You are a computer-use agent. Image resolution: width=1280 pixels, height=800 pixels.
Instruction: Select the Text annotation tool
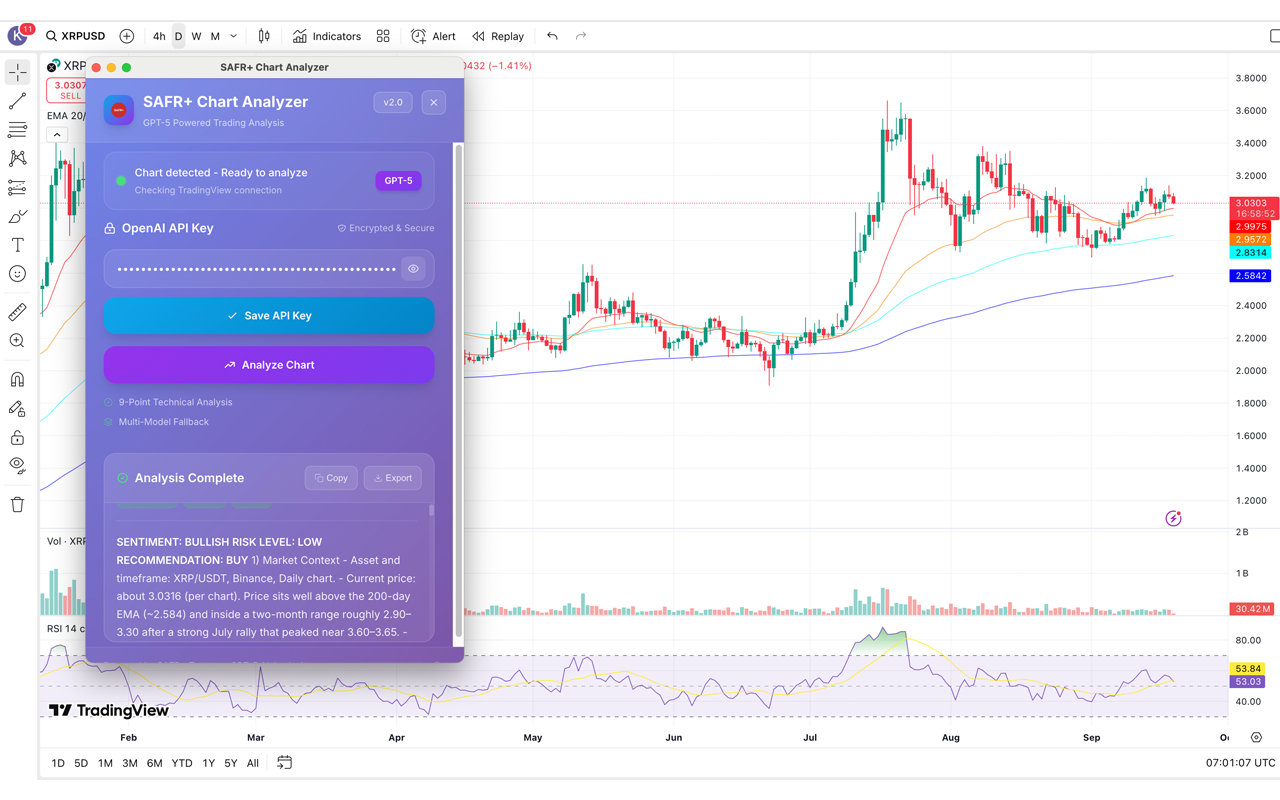17,245
